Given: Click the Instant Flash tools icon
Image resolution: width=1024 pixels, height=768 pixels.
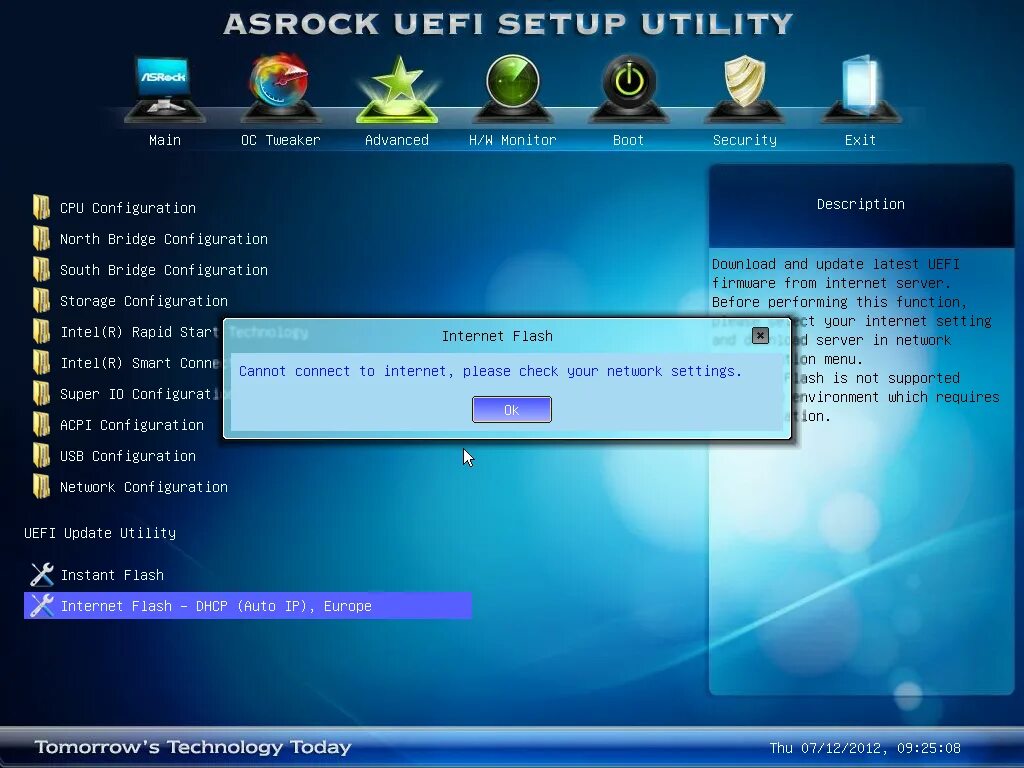Looking at the screenshot, I should point(42,575).
